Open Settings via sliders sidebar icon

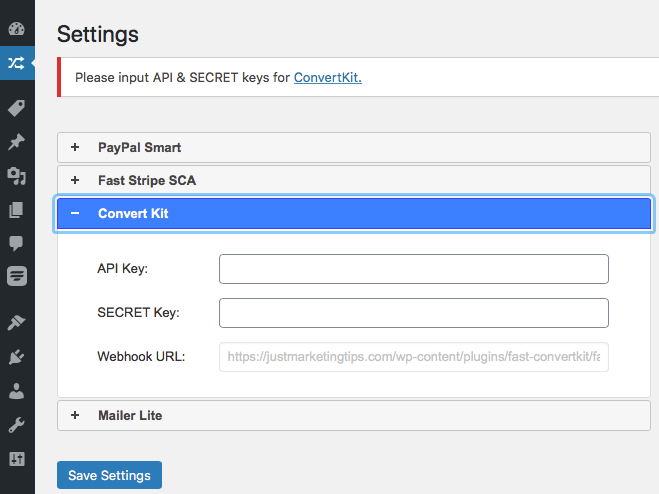click(x=16, y=458)
